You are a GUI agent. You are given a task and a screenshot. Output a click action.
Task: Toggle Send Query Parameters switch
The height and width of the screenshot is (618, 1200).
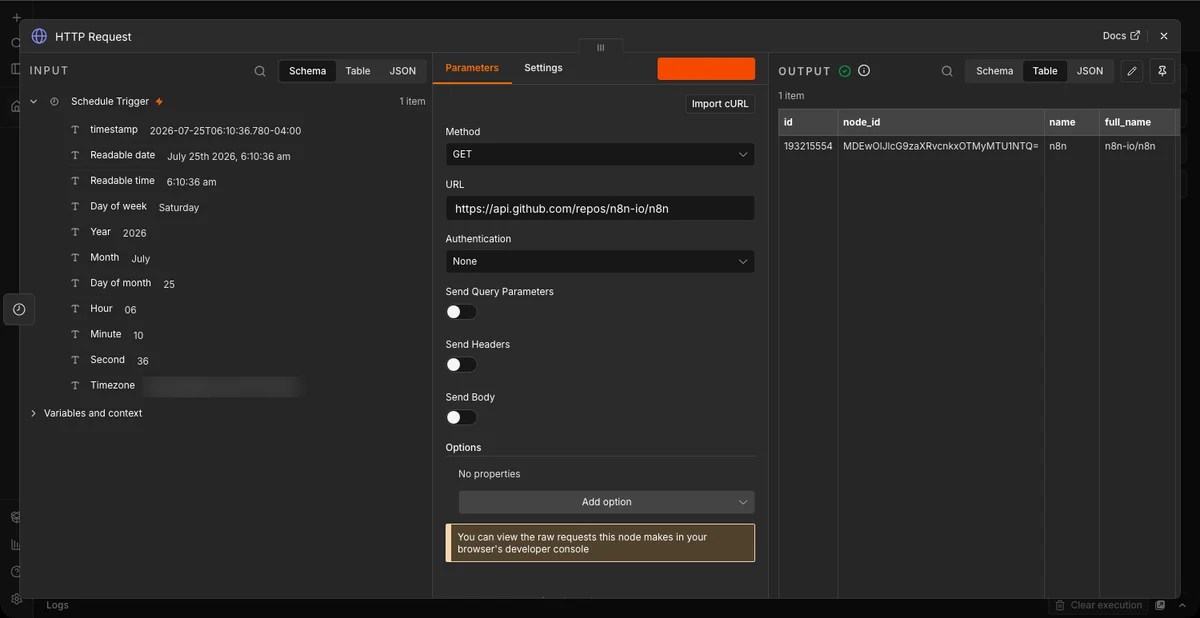(x=461, y=312)
